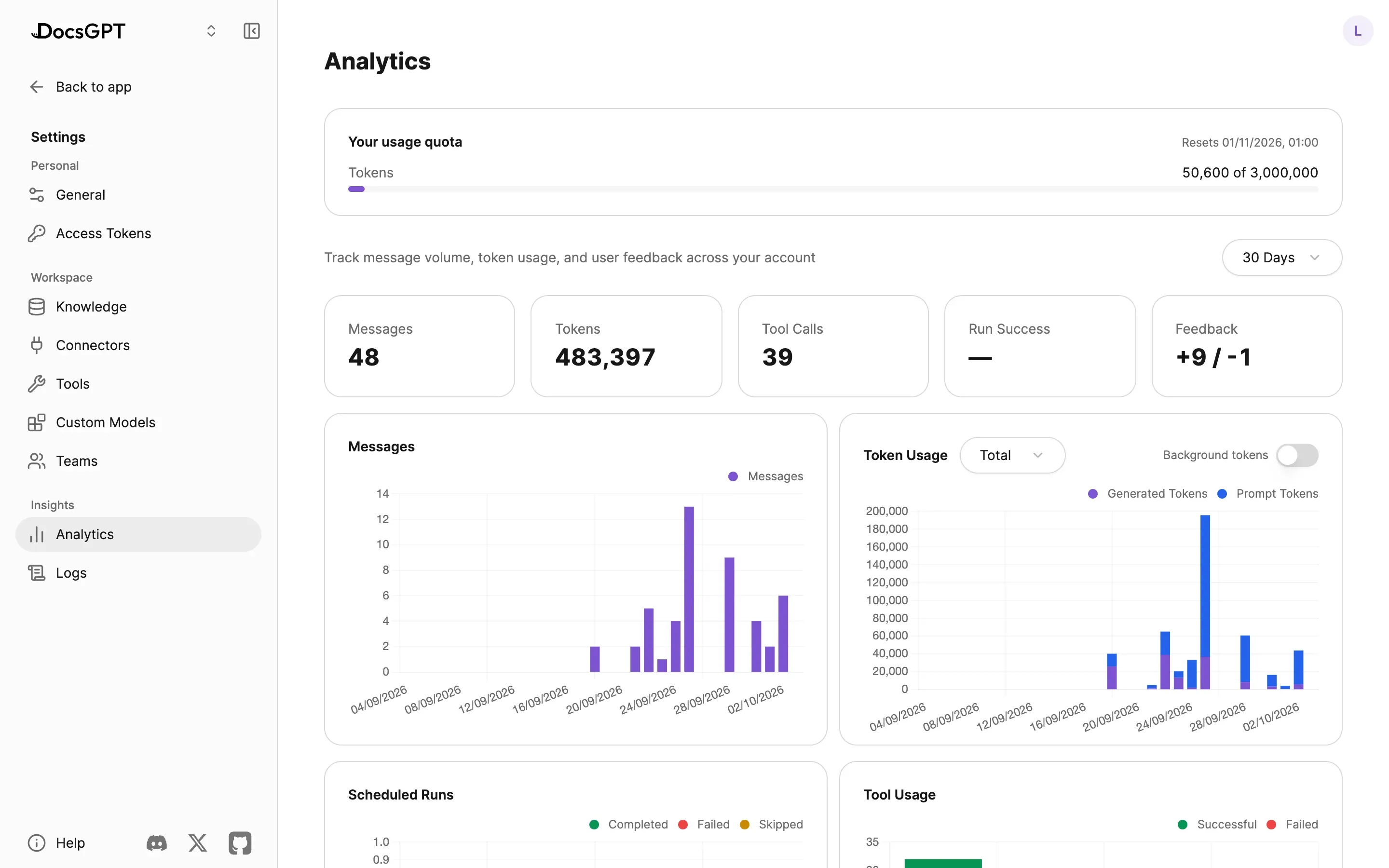Image resolution: width=1389 pixels, height=868 pixels.
Task: Toggle Completed legend in Scheduled Runs
Action: (x=628, y=824)
